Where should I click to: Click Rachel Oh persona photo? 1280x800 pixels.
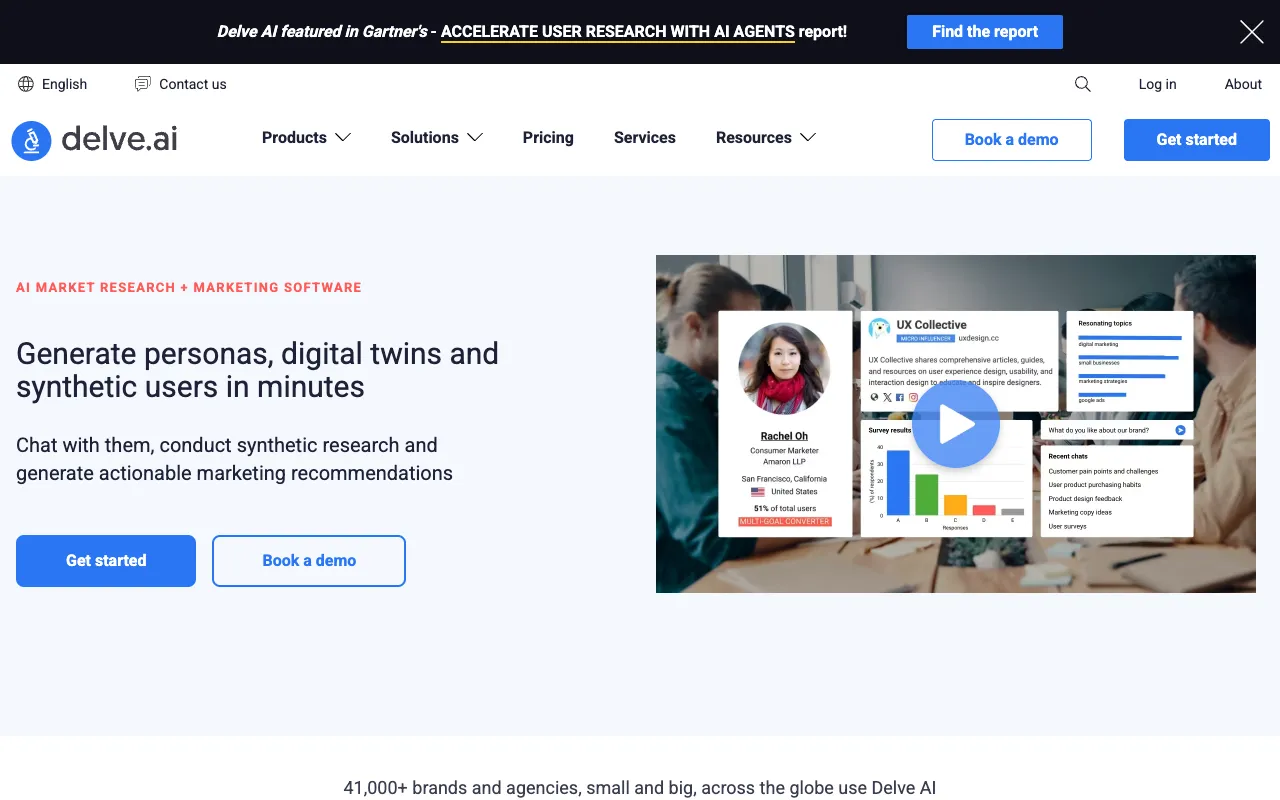point(784,369)
